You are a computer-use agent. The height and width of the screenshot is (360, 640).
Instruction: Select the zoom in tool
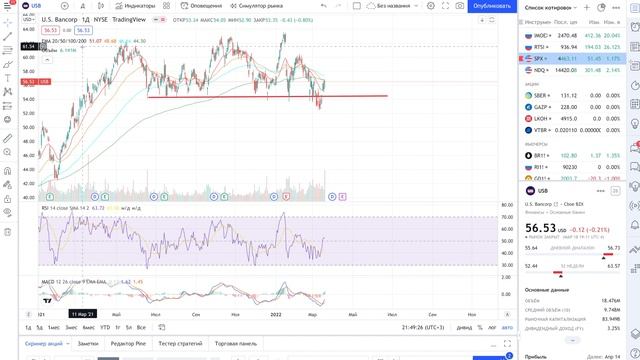click(x=7, y=152)
